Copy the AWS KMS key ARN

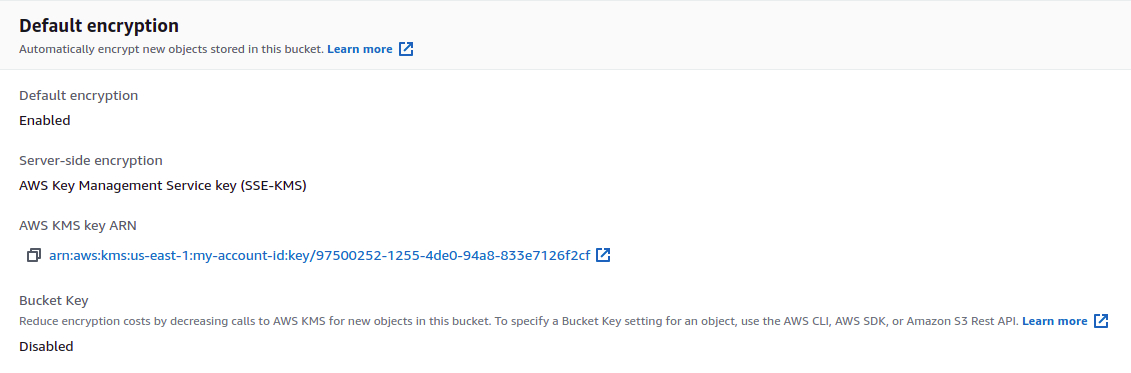coord(33,255)
